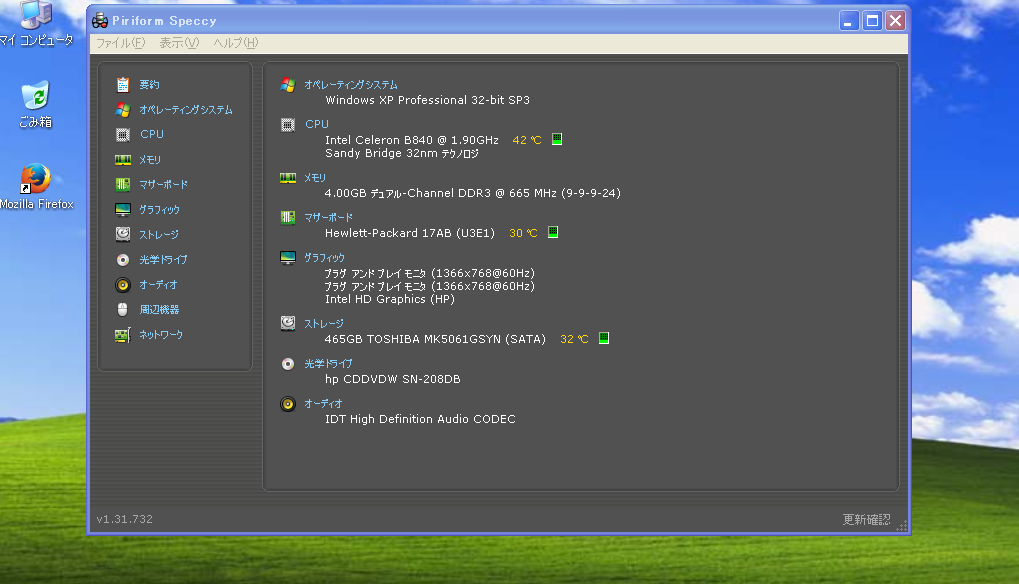Click the オーディオ speaker icon in sidebar
The image size is (1019, 584).
click(123, 285)
